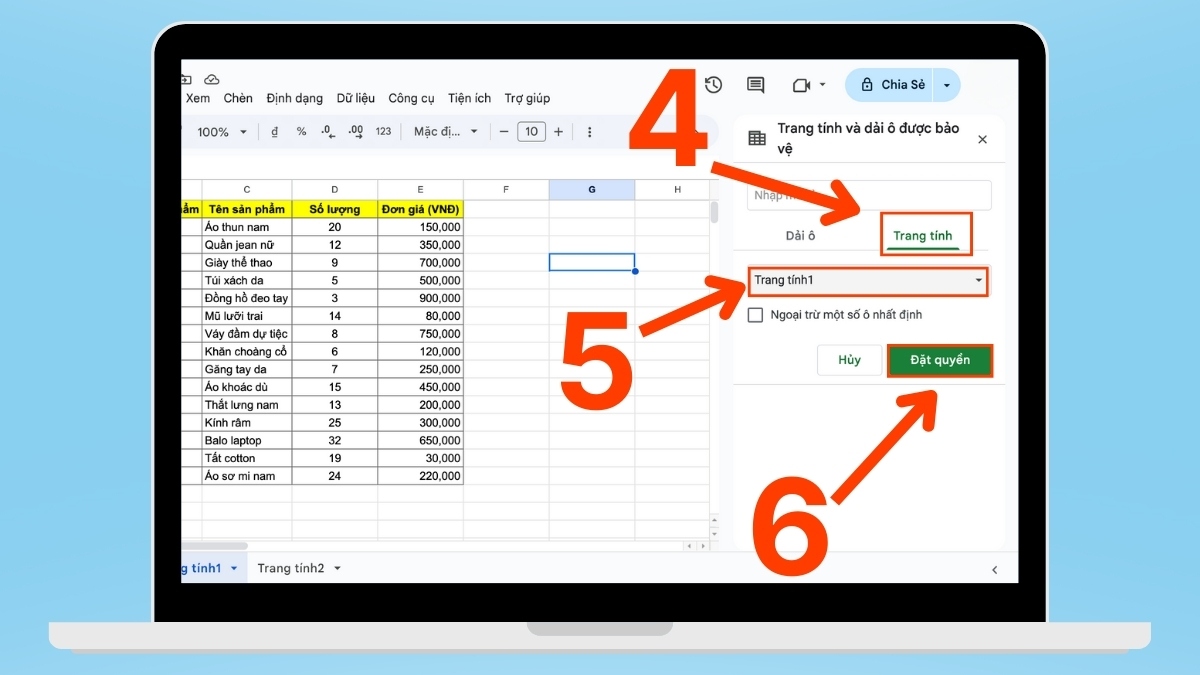
Task: Increase font size plus button
Action: pyautogui.click(x=558, y=132)
